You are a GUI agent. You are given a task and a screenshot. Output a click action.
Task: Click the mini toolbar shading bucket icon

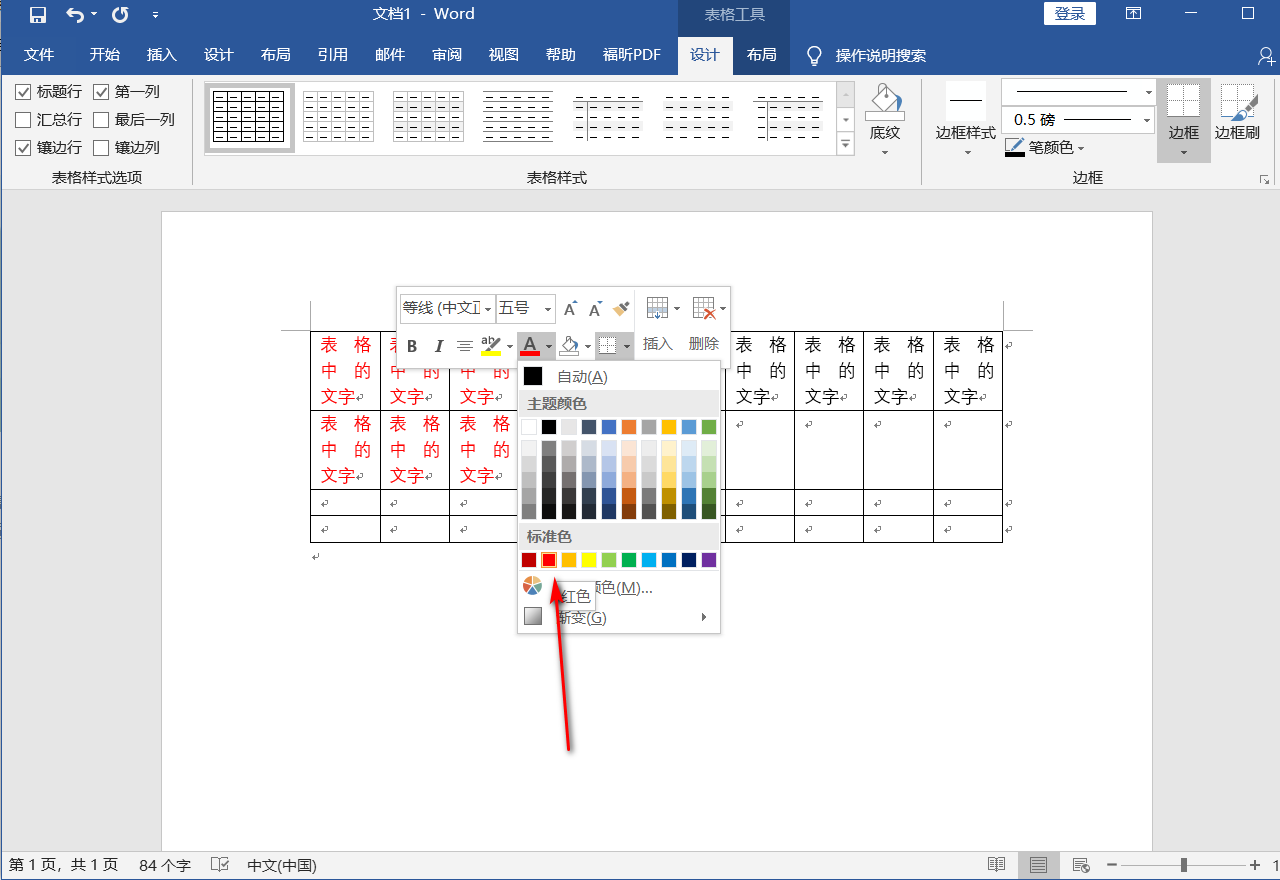tap(569, 346)
